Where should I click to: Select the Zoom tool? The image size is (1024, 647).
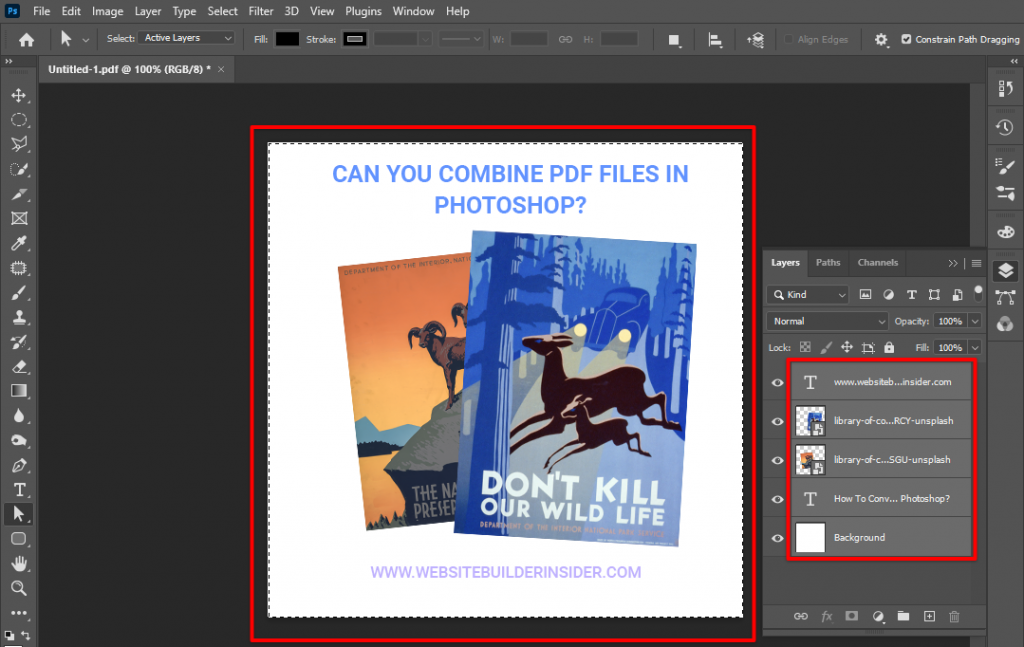tap(18, 588)
